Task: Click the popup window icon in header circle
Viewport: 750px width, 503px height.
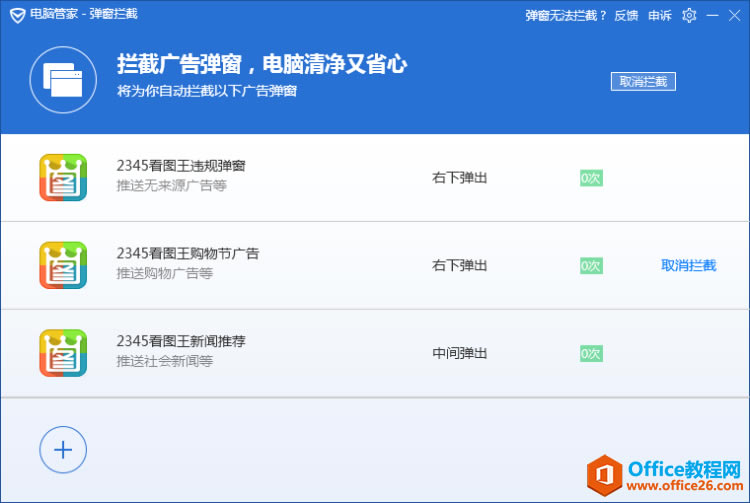Action: [x=63, y=80]
